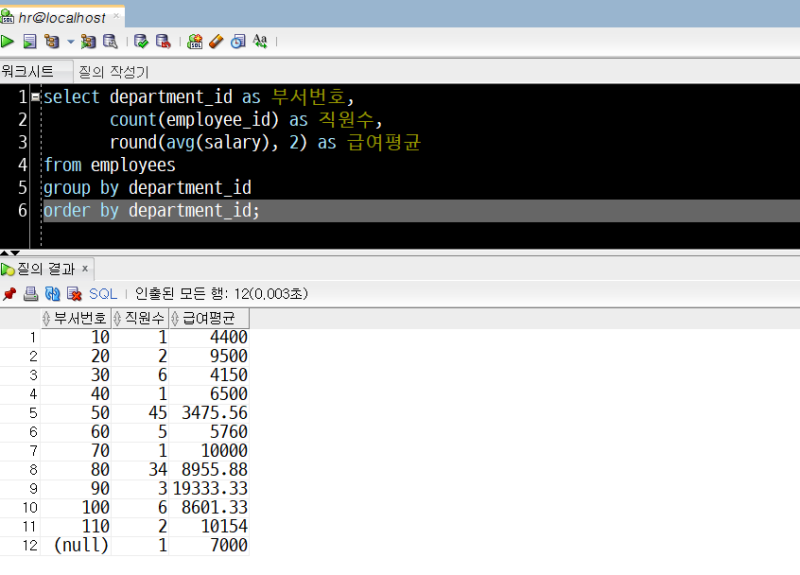Click the print results icon

click(x=31, y=294)
